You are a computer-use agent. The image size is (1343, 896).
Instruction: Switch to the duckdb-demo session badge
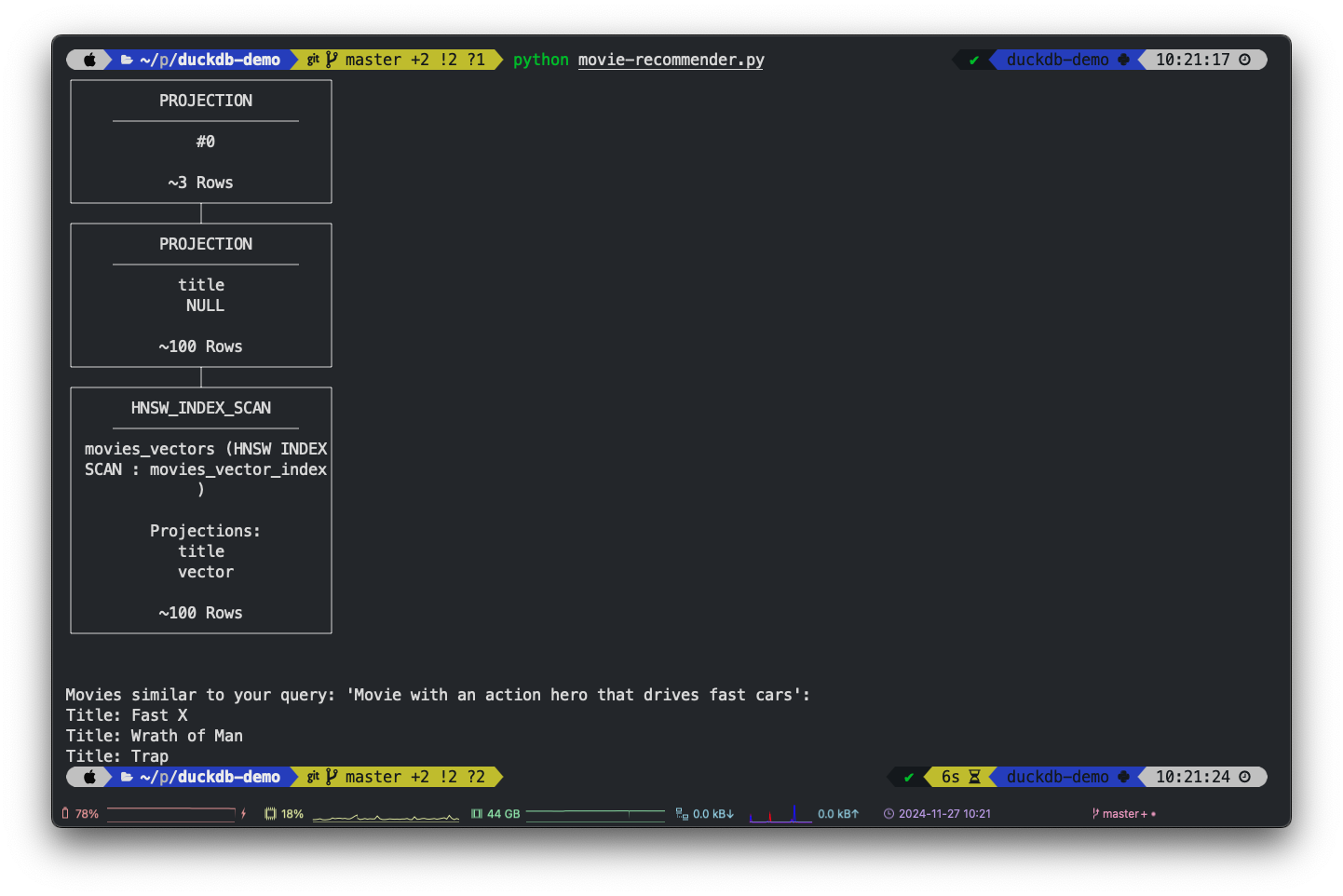click(x=1057, y=59)
